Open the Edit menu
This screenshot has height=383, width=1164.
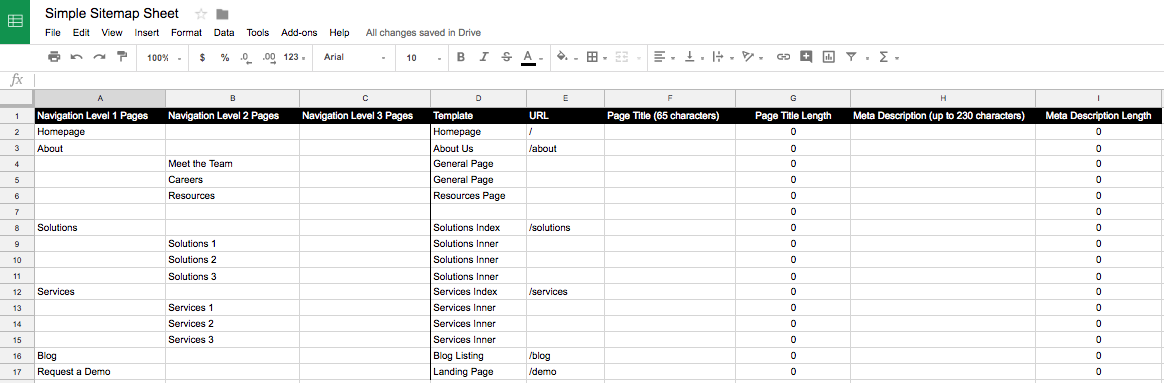[81, 33]
